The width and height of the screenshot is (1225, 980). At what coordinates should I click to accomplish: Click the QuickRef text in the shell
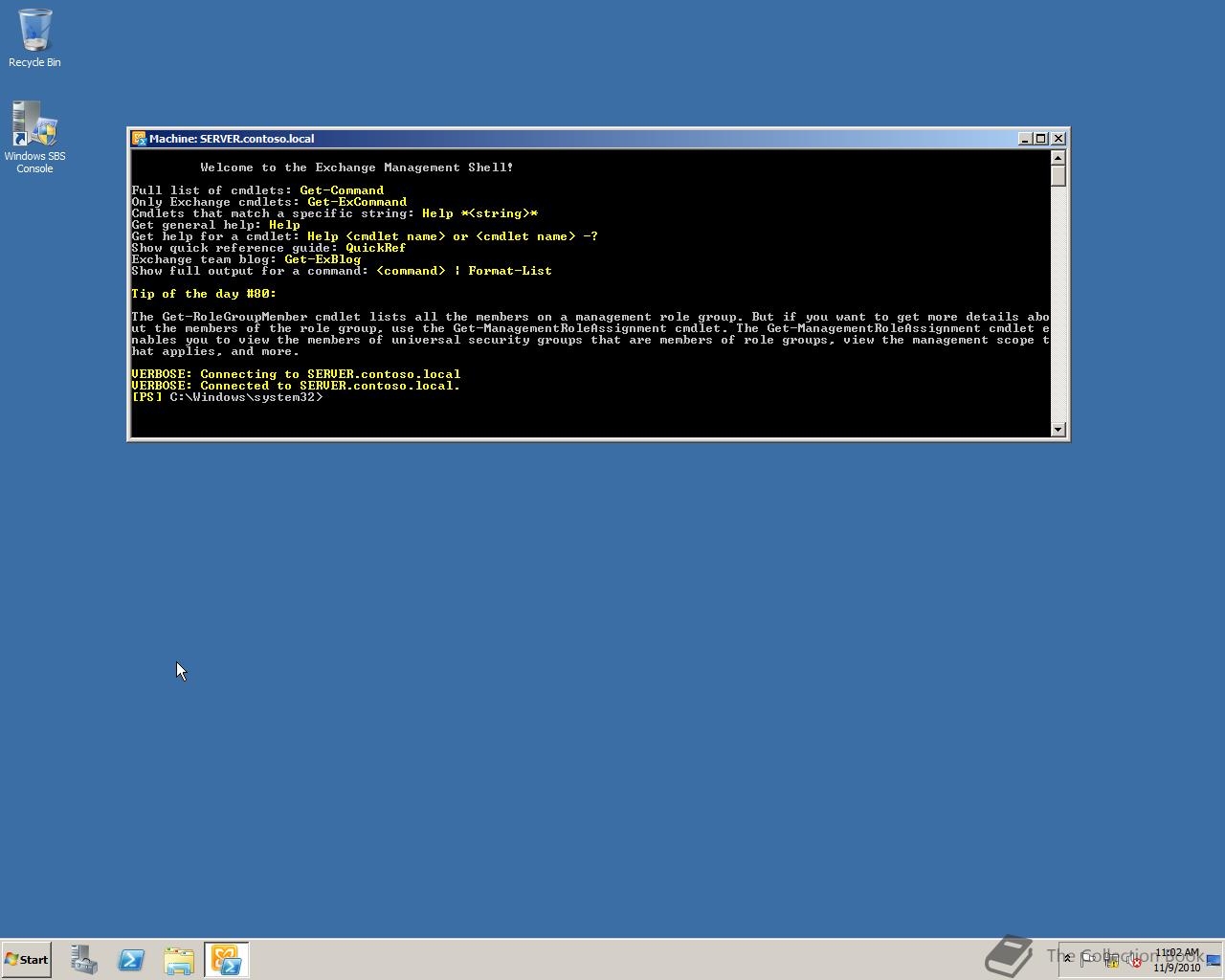click(376, 248)
